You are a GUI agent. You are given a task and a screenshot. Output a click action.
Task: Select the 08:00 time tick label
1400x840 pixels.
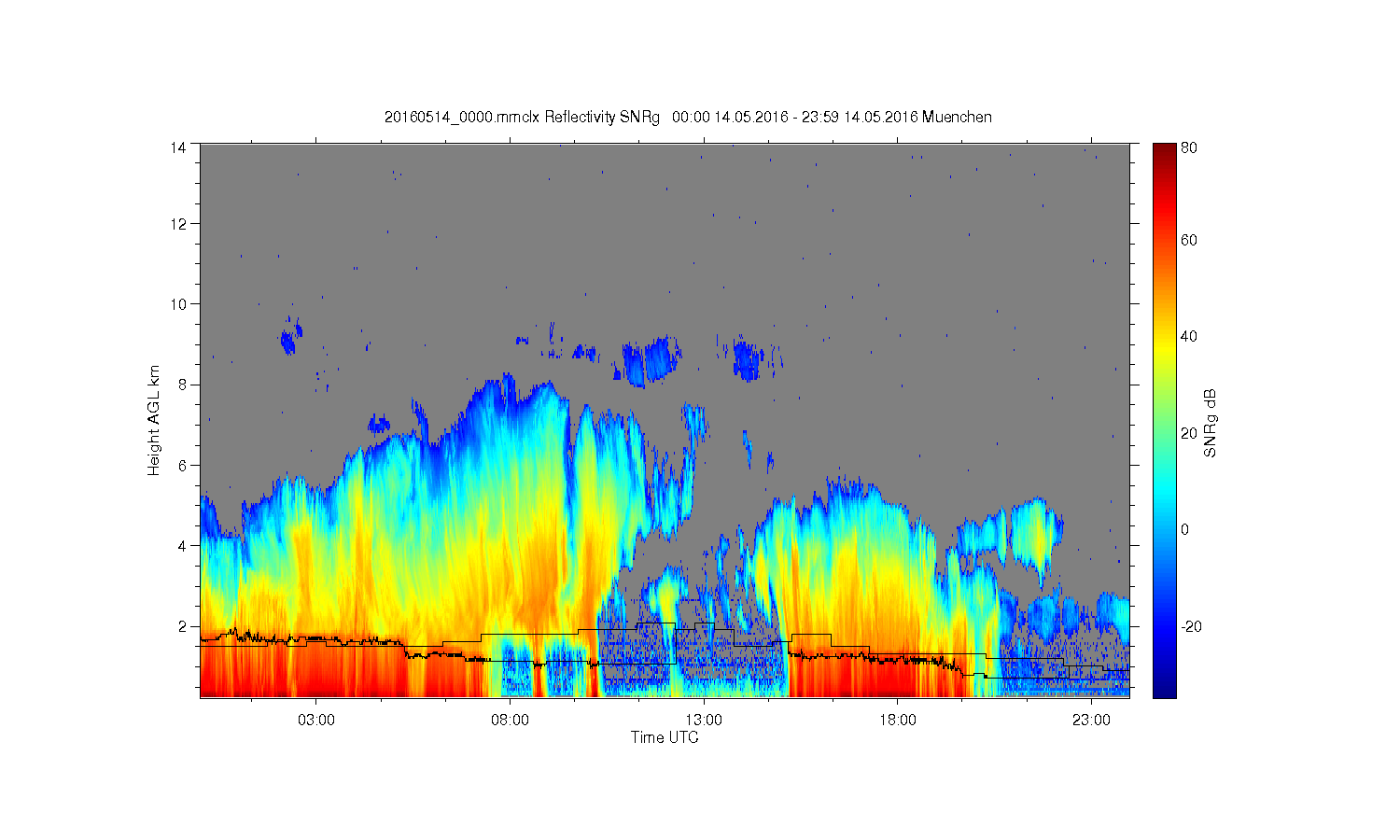[511, 721]
